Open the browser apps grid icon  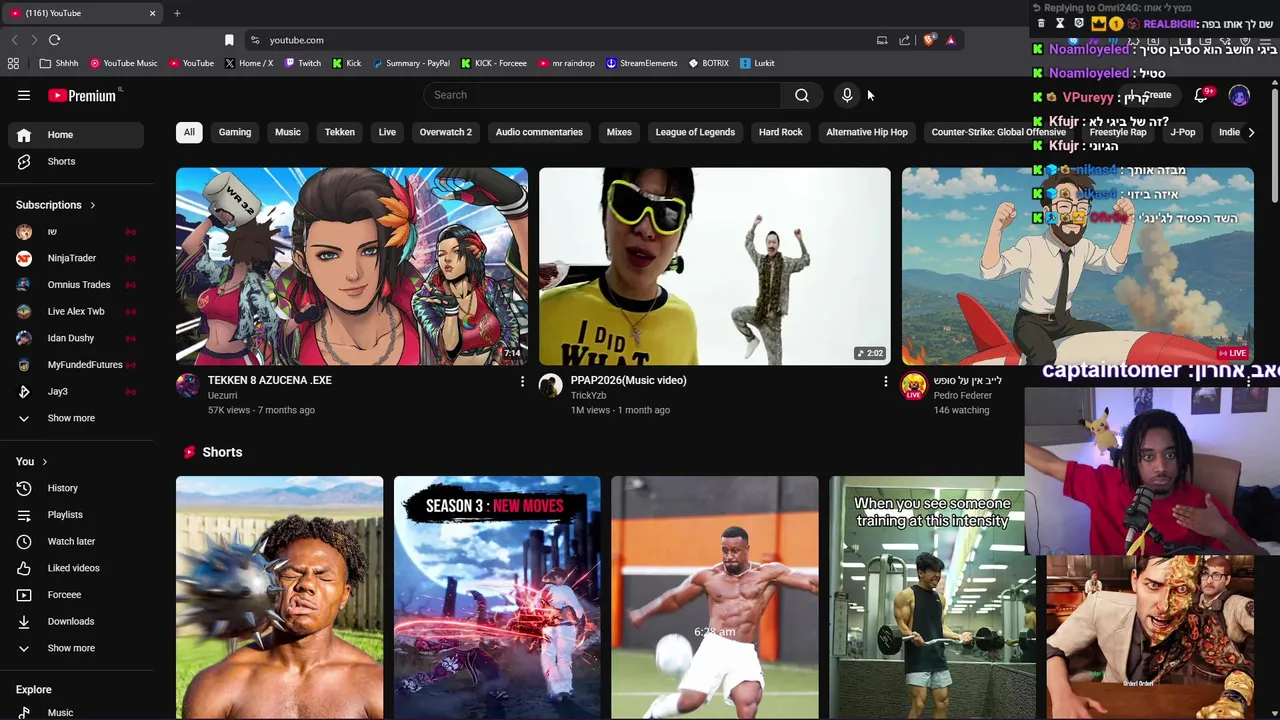13,63
